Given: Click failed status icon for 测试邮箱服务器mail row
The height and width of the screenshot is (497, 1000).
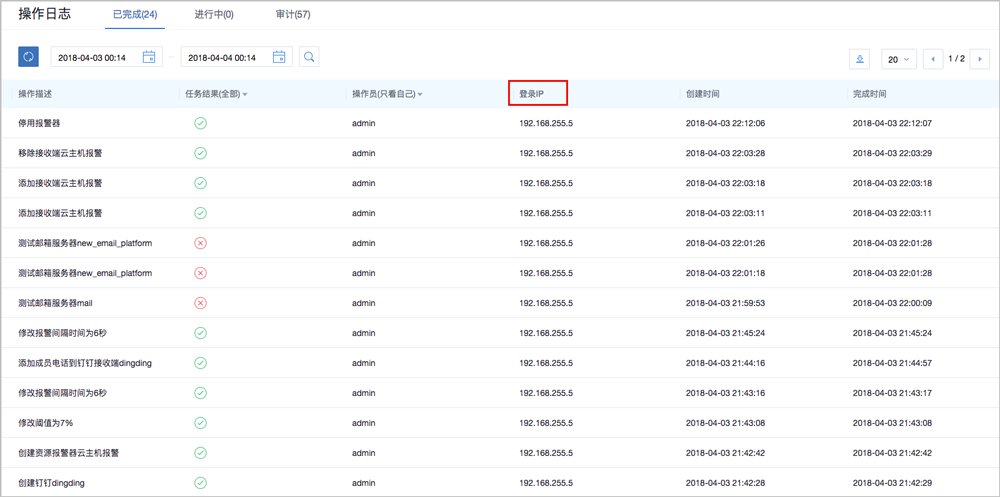Looking at the screenshot, I should (200, 303).
